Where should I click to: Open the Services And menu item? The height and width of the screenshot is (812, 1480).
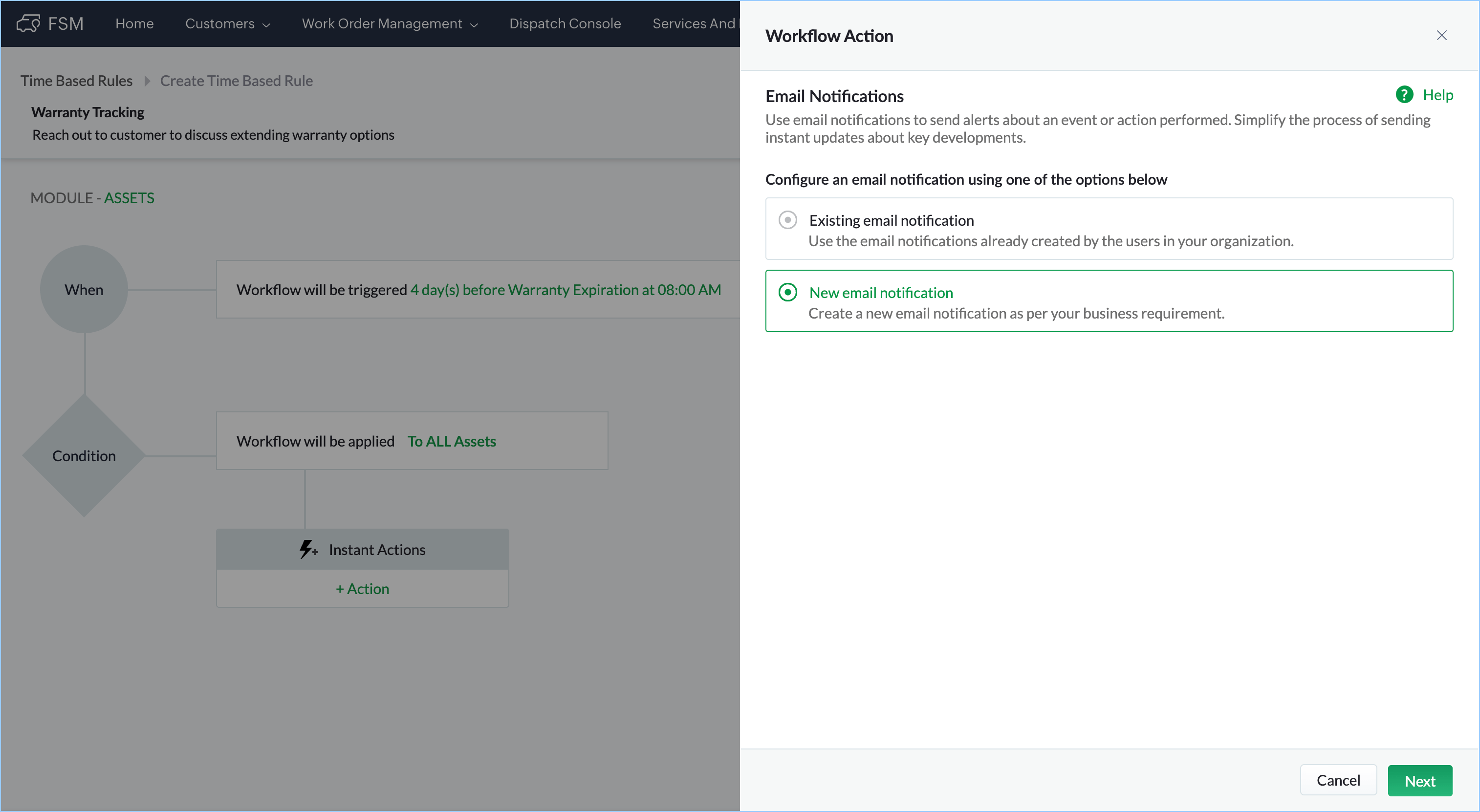(x=694, y=23)
